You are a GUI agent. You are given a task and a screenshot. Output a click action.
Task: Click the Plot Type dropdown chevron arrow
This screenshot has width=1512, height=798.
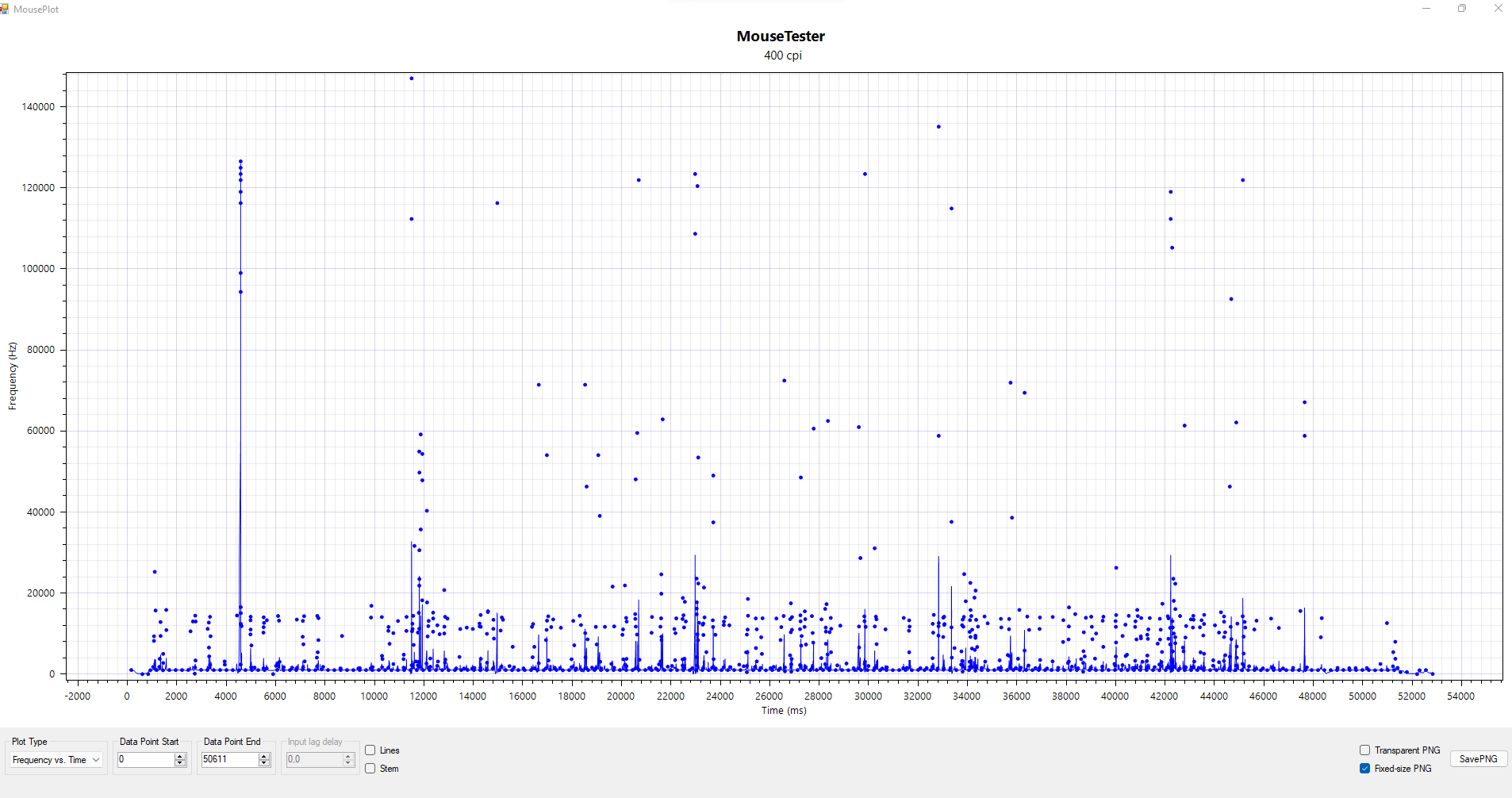point(96,760)
